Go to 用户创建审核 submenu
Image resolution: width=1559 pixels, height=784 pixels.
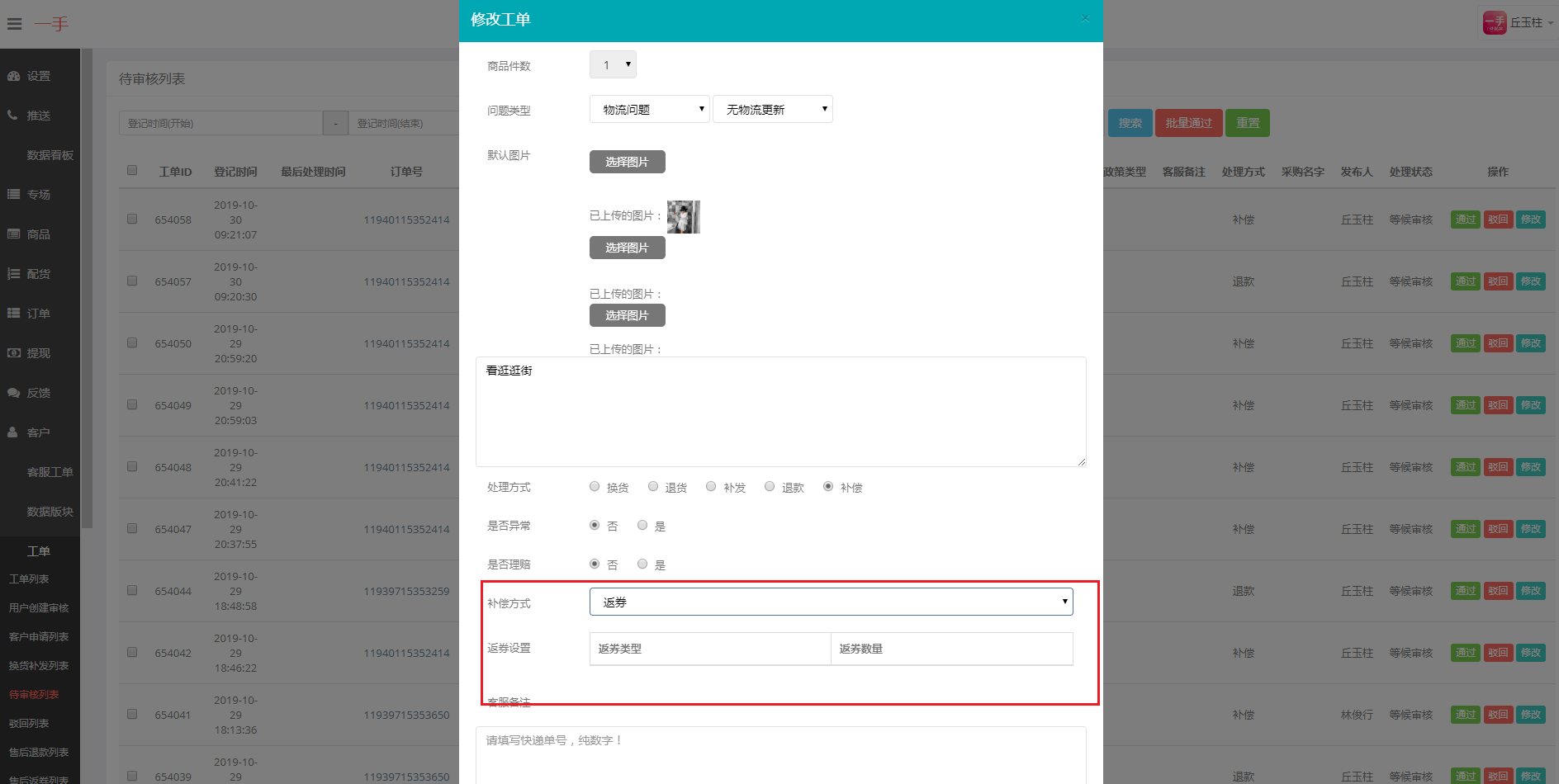click(x=39, y=608)
